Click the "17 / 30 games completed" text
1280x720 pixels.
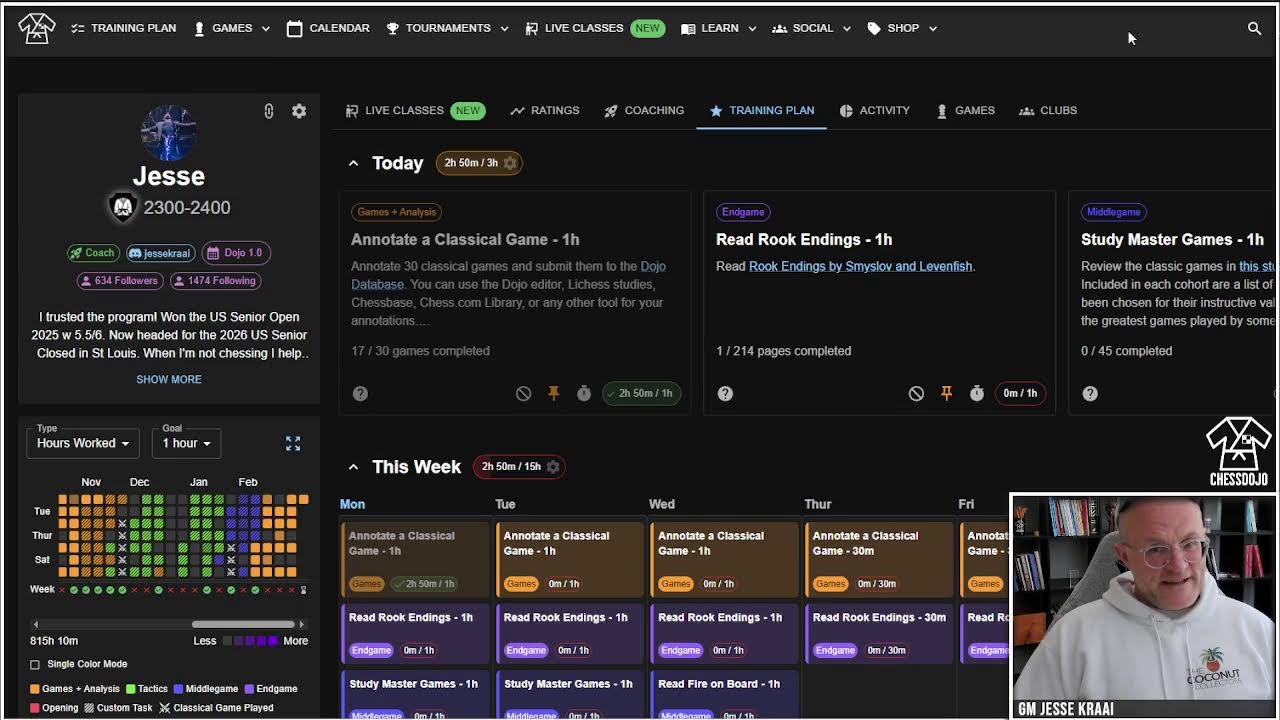point(420,351)
